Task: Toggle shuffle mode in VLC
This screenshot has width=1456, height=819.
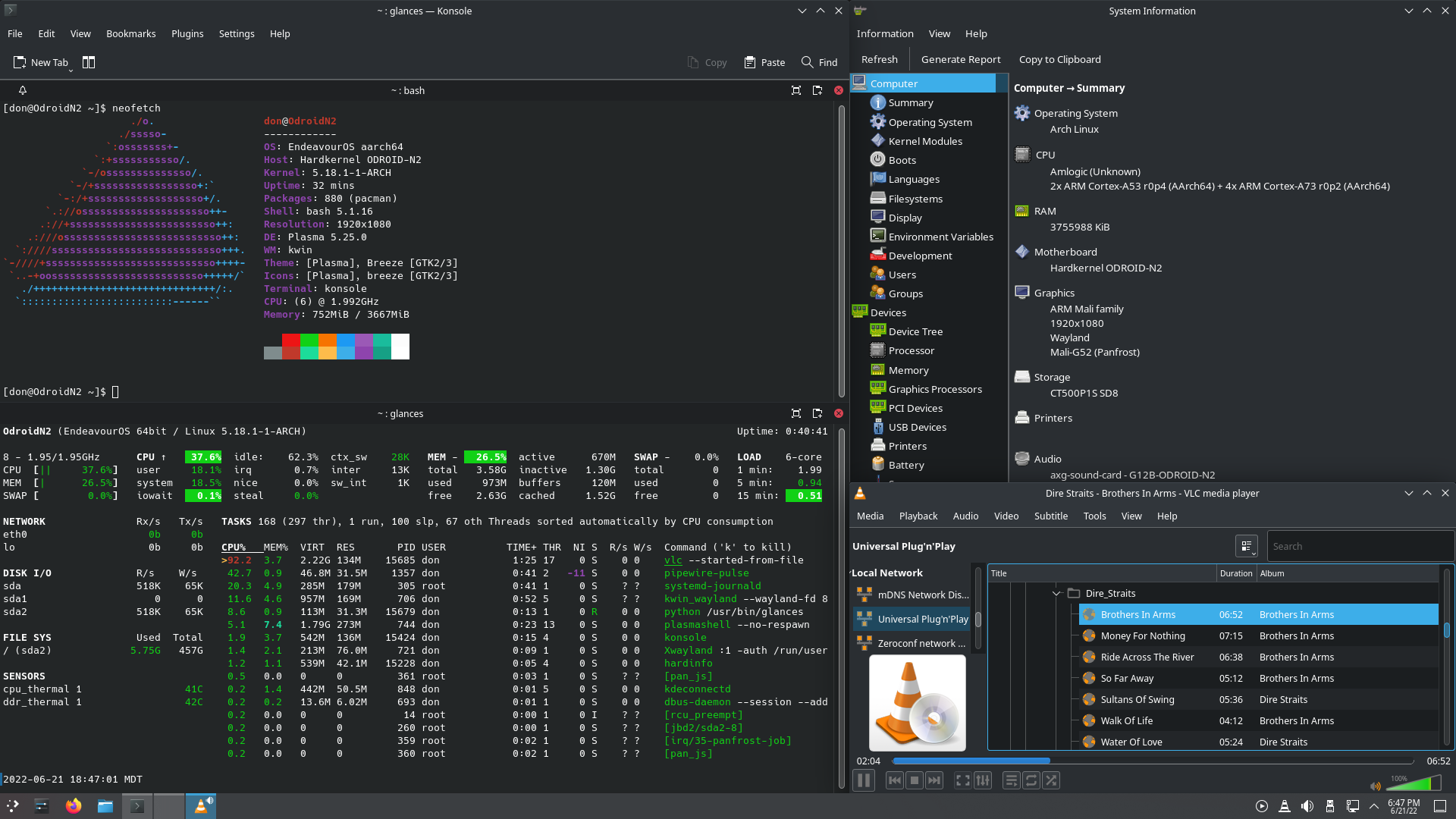Action: (x=1051, y=780)
